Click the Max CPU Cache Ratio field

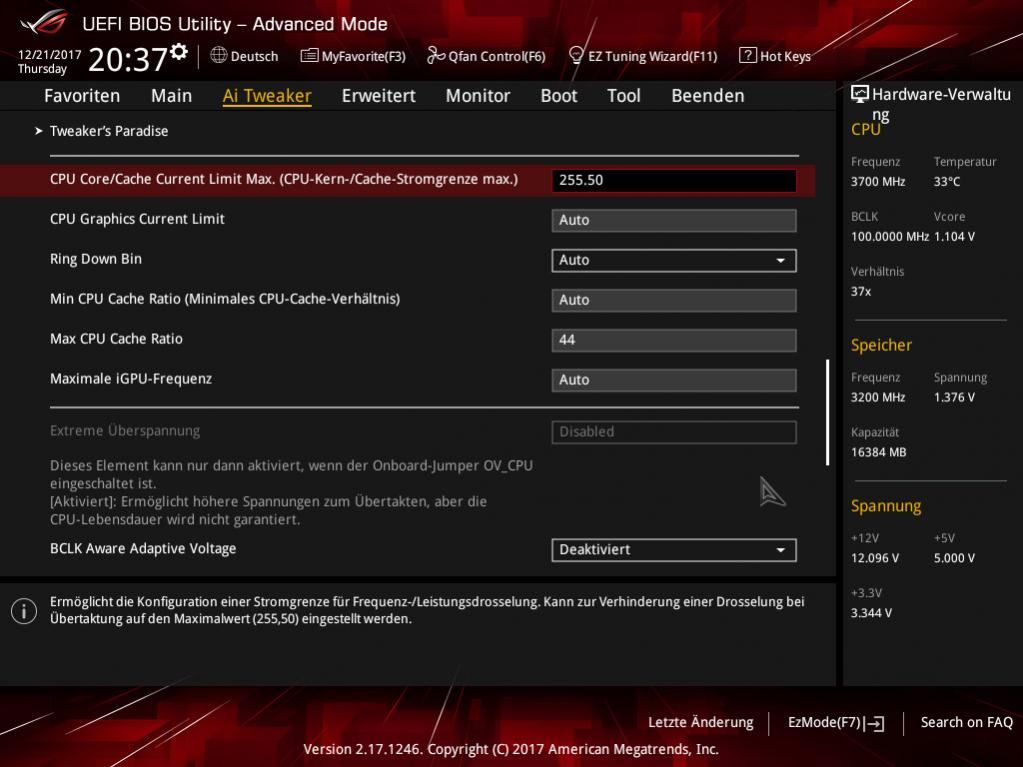[674, 340]
